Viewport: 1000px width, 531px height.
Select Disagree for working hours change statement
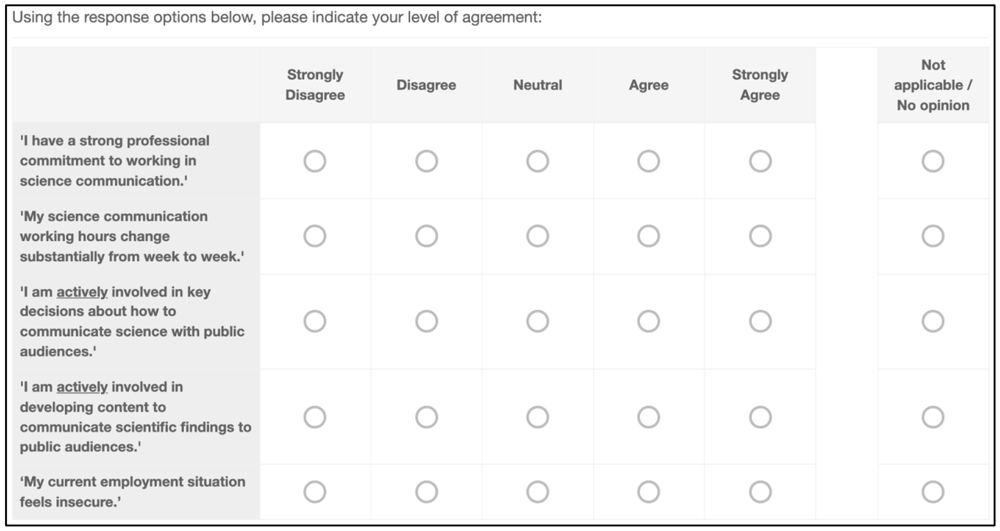[x=427, y=236]
